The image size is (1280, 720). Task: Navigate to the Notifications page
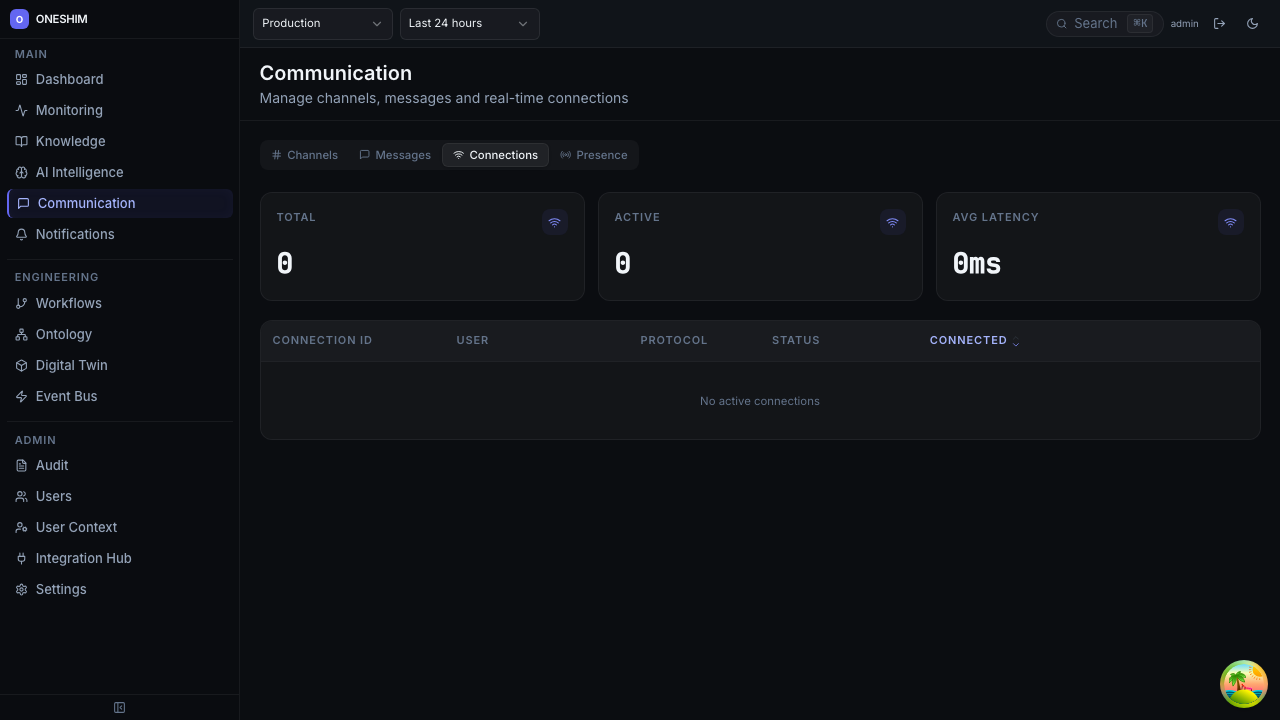75,234
